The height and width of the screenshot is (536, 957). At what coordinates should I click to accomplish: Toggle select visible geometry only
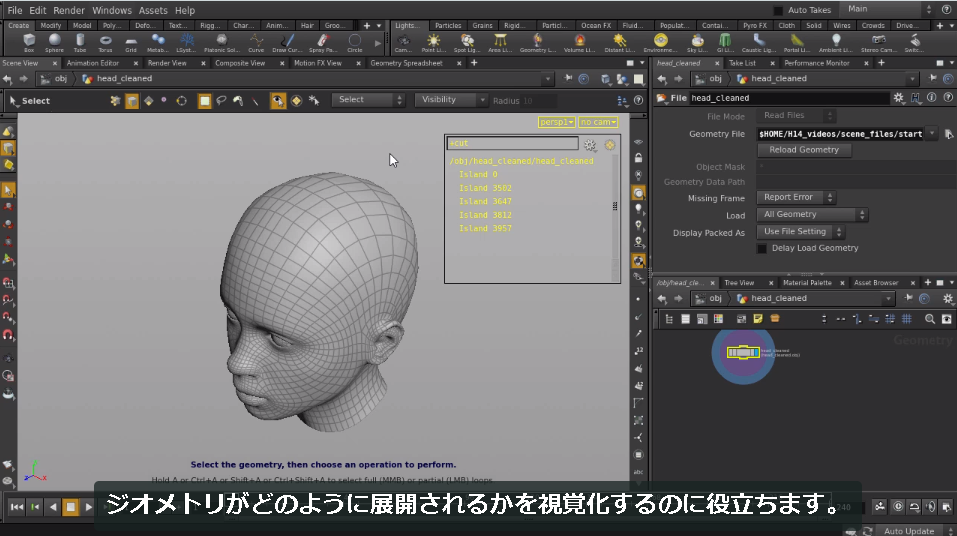[x=277, y=101]
